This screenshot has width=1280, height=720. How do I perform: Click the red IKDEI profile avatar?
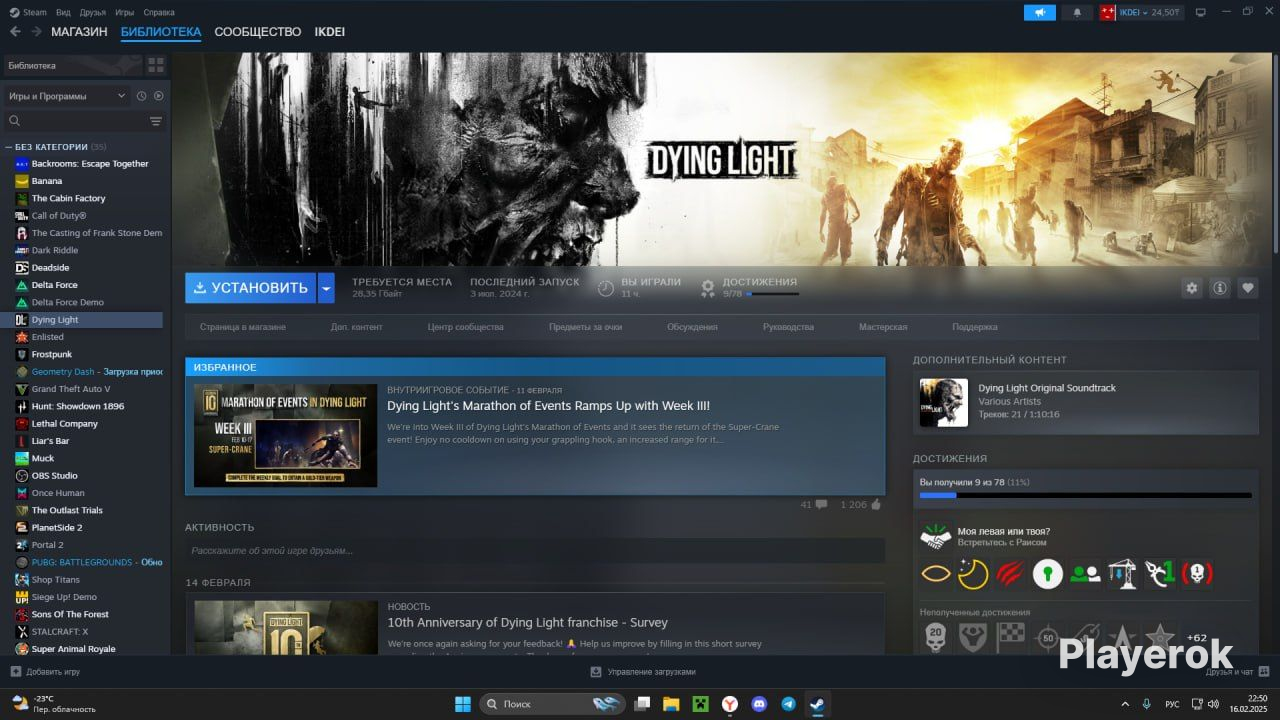tap(1107, 12)
